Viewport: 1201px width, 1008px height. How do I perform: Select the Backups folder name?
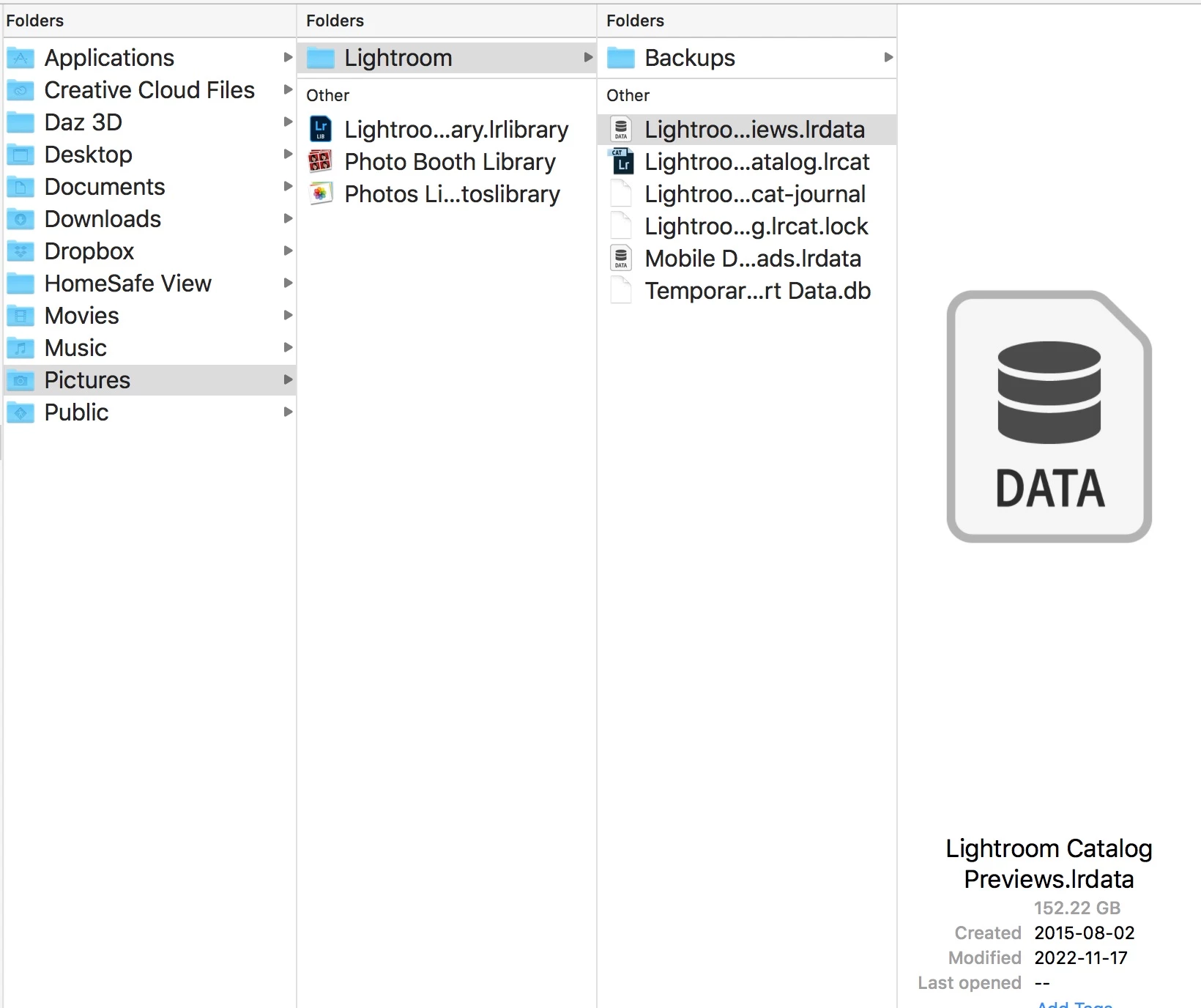tap(690, 58)
